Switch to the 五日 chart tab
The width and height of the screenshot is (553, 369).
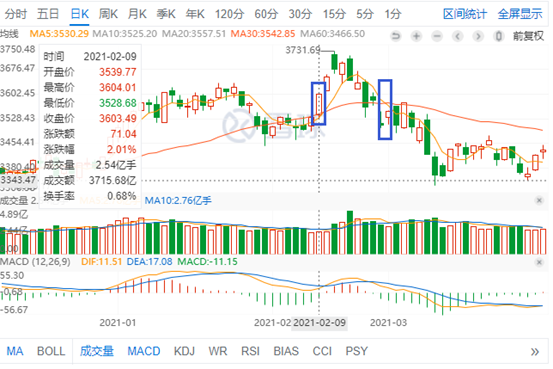pos(48,14)
